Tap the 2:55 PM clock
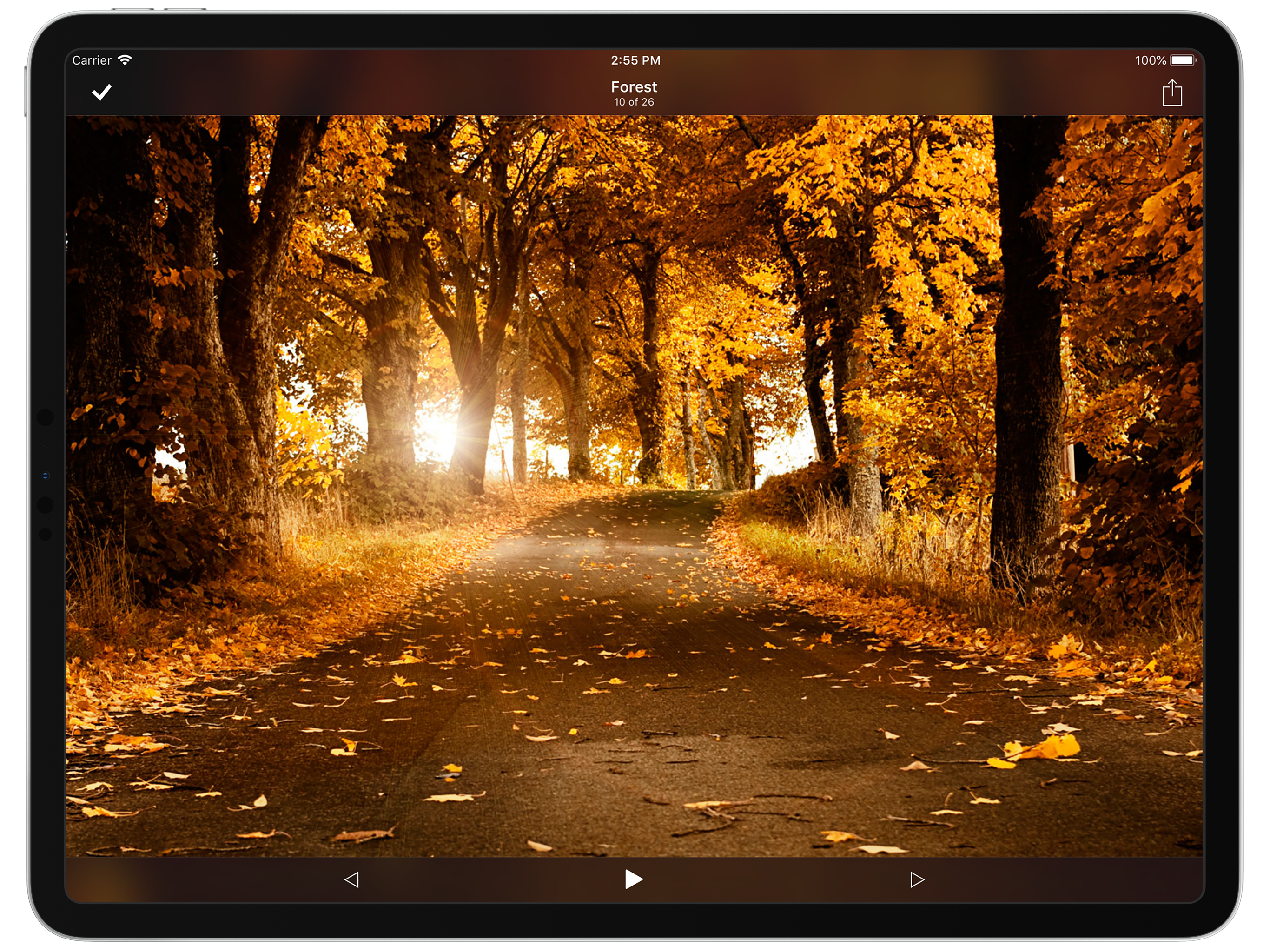1270x952 pixels. (x=635, y=60)
